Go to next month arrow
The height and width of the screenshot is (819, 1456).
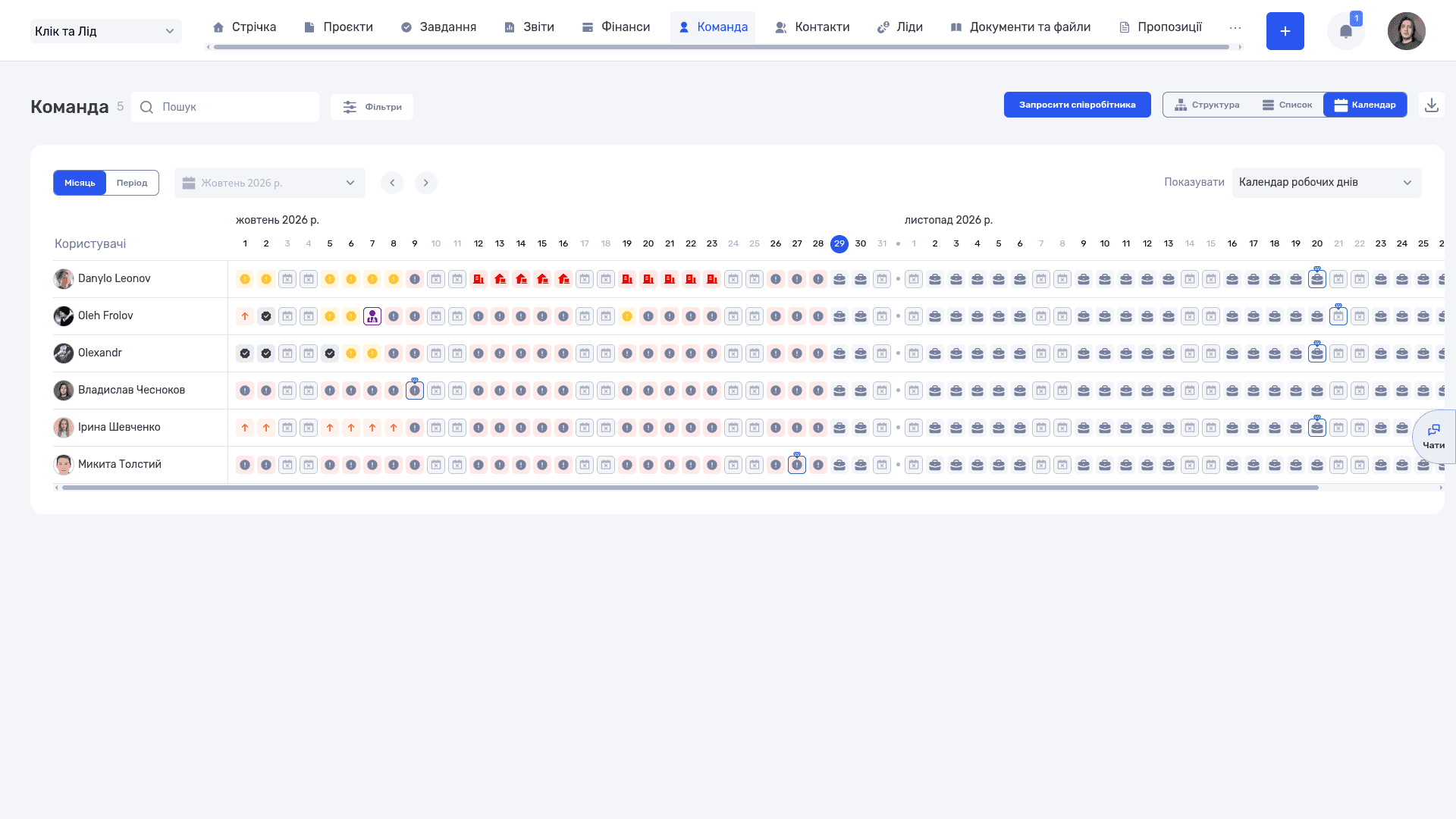click(x=426, y=183)
